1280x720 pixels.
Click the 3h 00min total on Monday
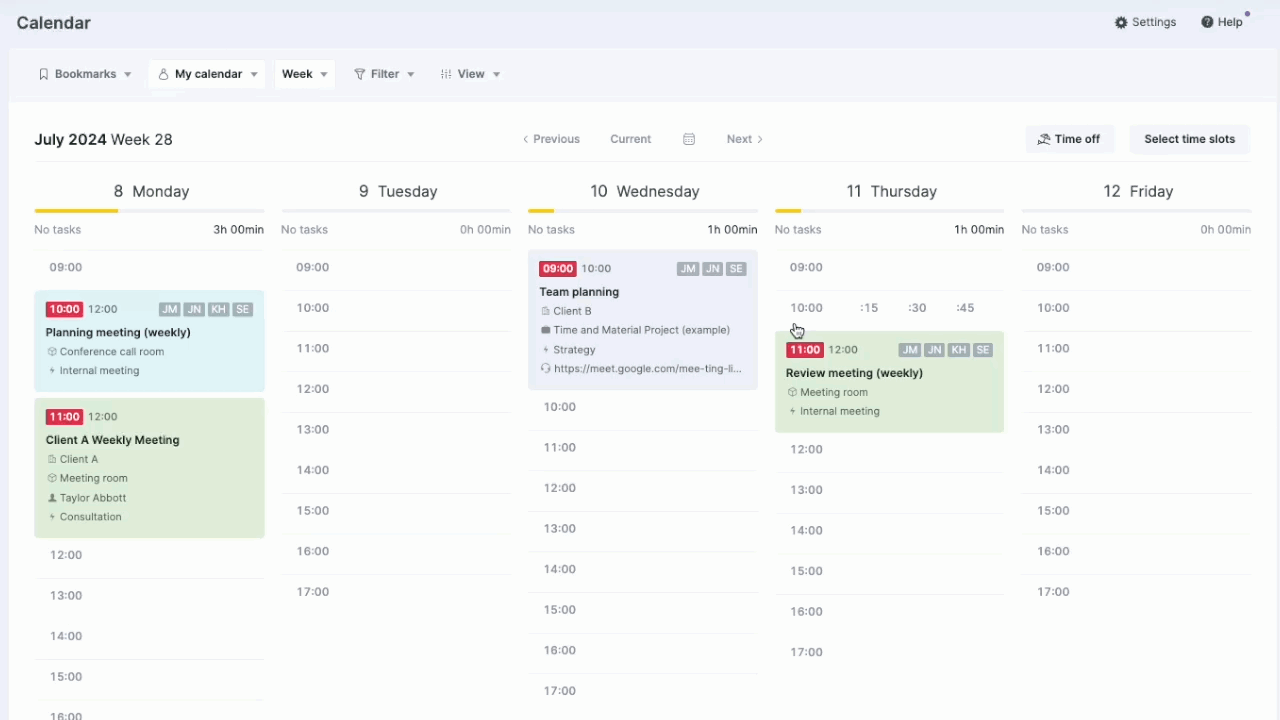[x=238, y=230]
